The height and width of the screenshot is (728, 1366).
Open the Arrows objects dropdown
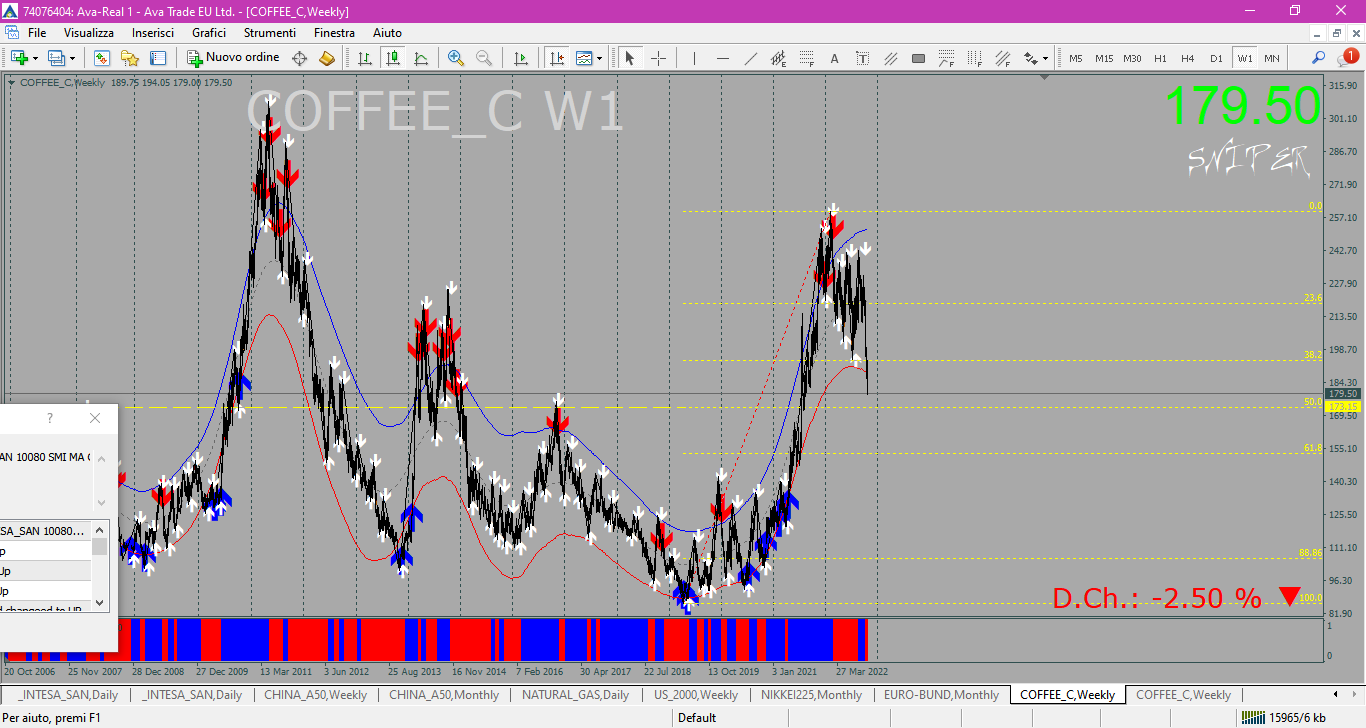pos(1045,58)
